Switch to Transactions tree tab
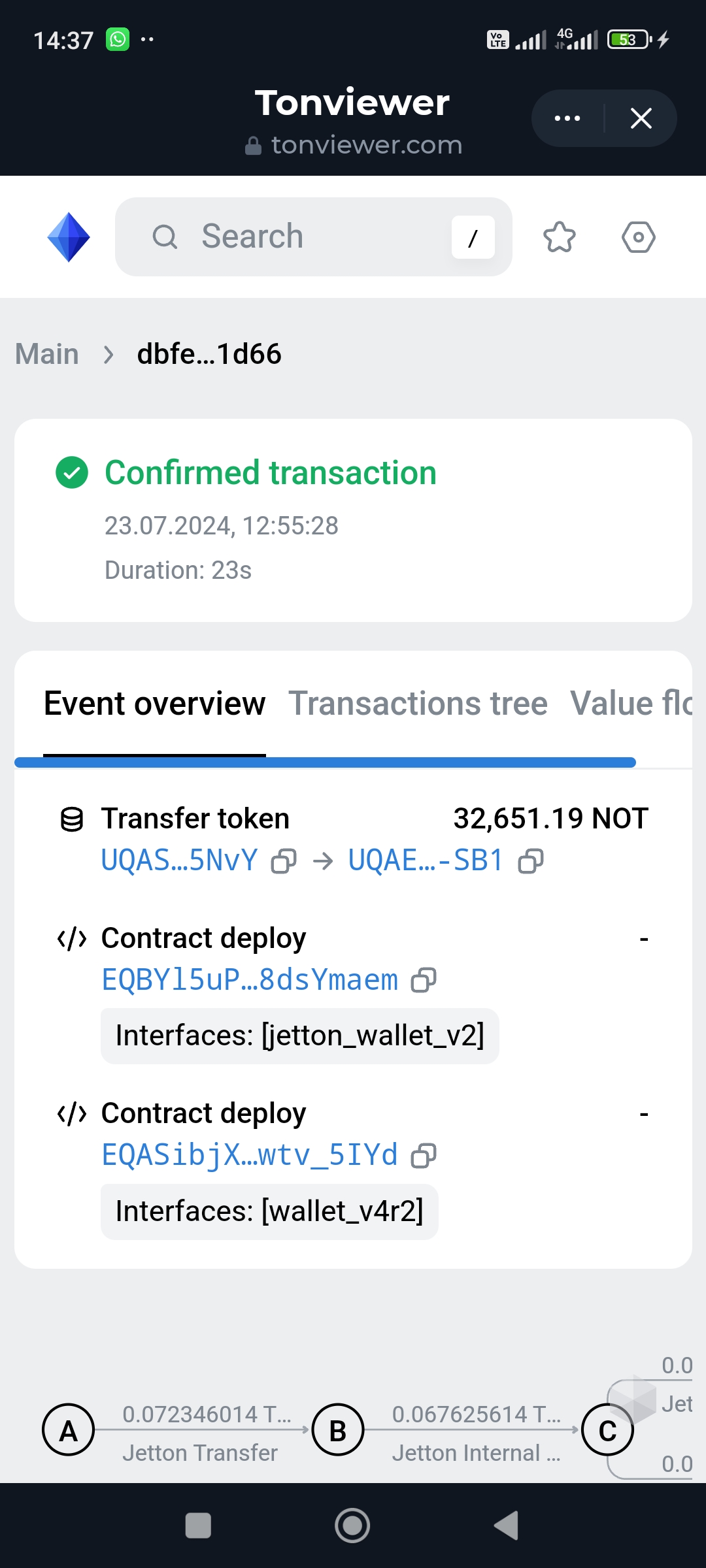 click(x=418, y=704)
